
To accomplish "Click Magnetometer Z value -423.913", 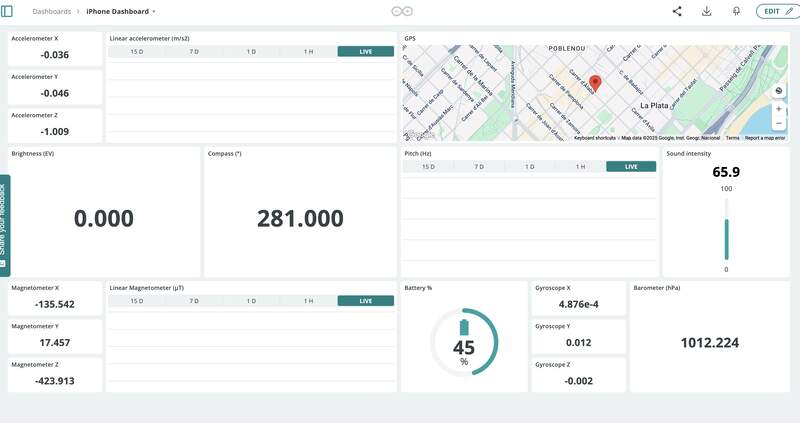I will coord(55,381).
